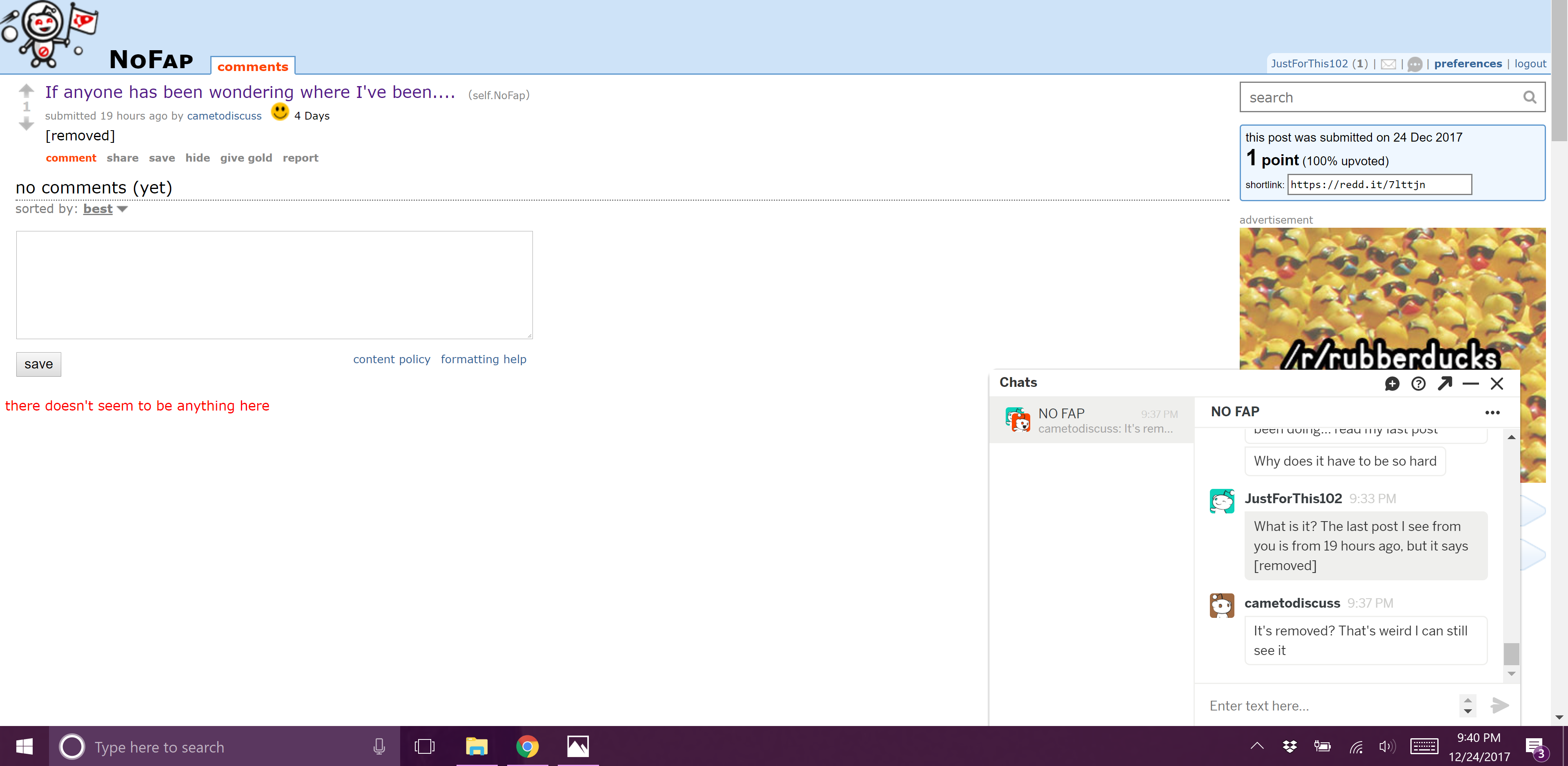The height and width of the screenshot is (766, 1568).
Task: Click the save comment button
Action: pos(38,364)
